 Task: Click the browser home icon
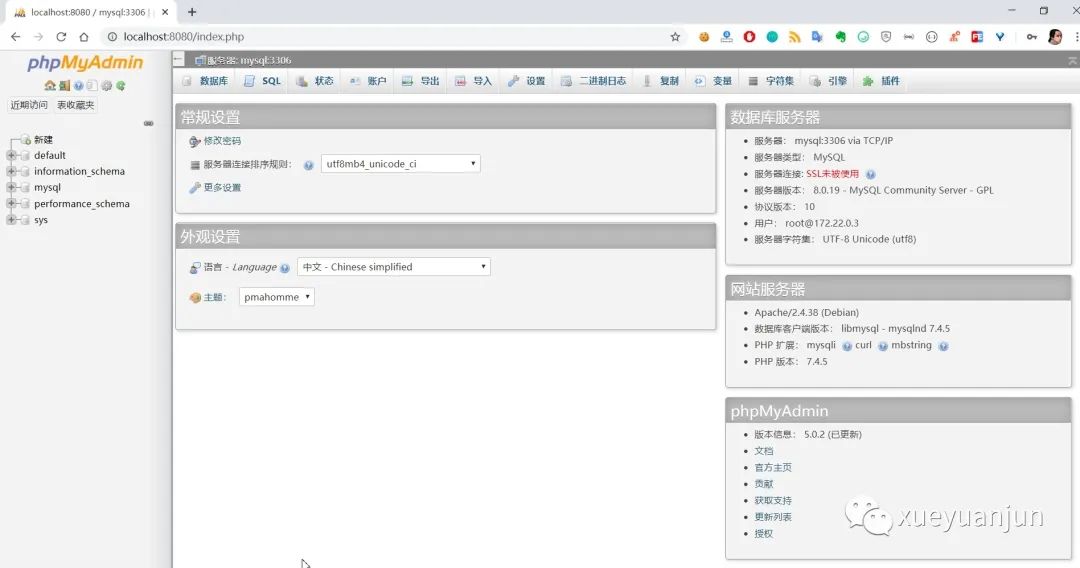coord(84,36)
